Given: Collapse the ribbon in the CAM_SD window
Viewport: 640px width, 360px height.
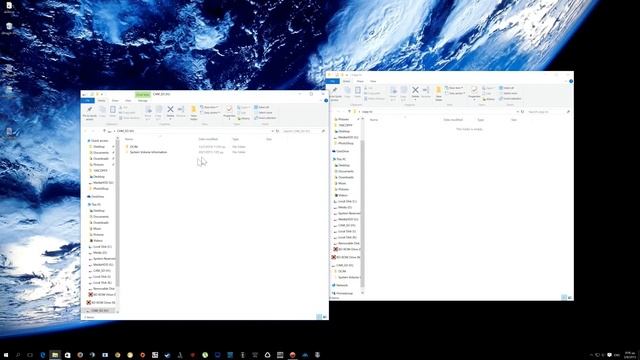Looking at the screenshot, I should click(321, 100).
